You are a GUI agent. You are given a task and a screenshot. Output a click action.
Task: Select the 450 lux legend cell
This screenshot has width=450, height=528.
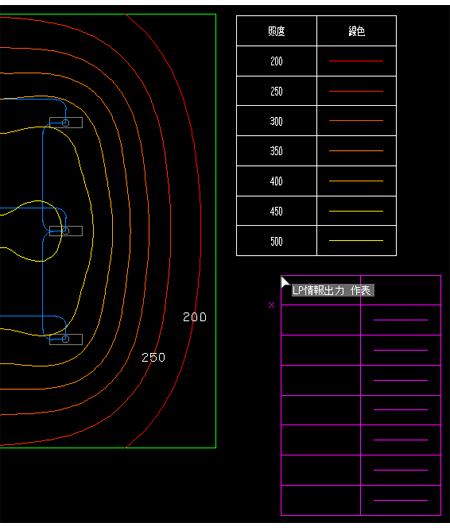(276, 211)
